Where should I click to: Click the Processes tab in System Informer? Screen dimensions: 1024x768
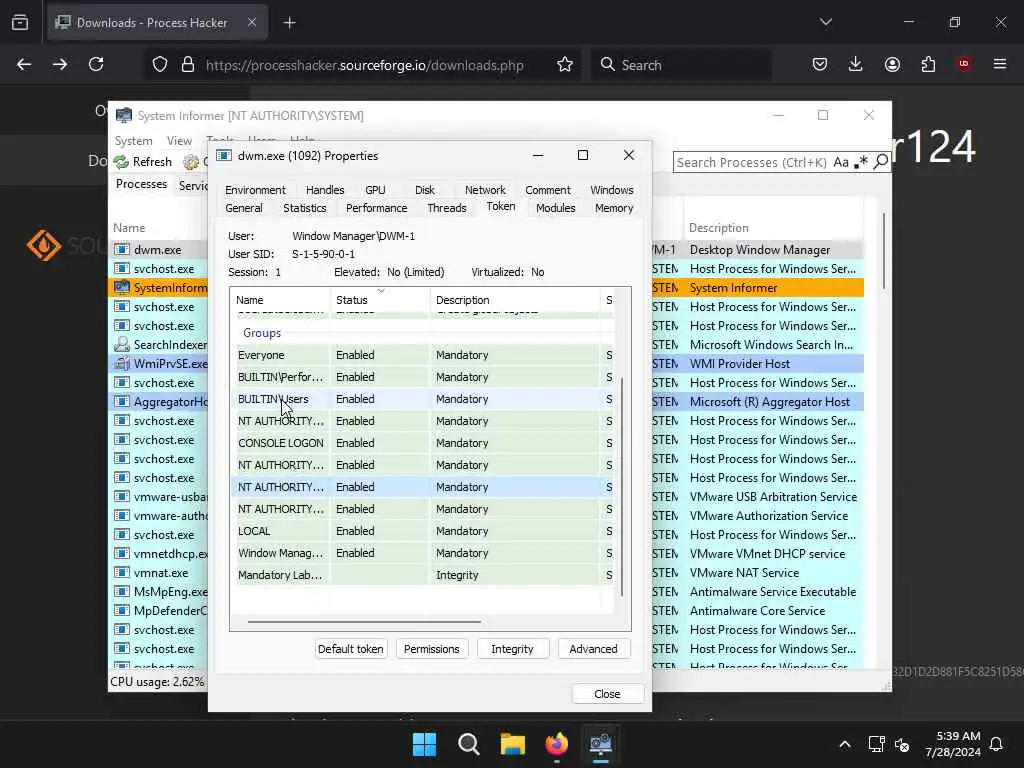point(141,184)
